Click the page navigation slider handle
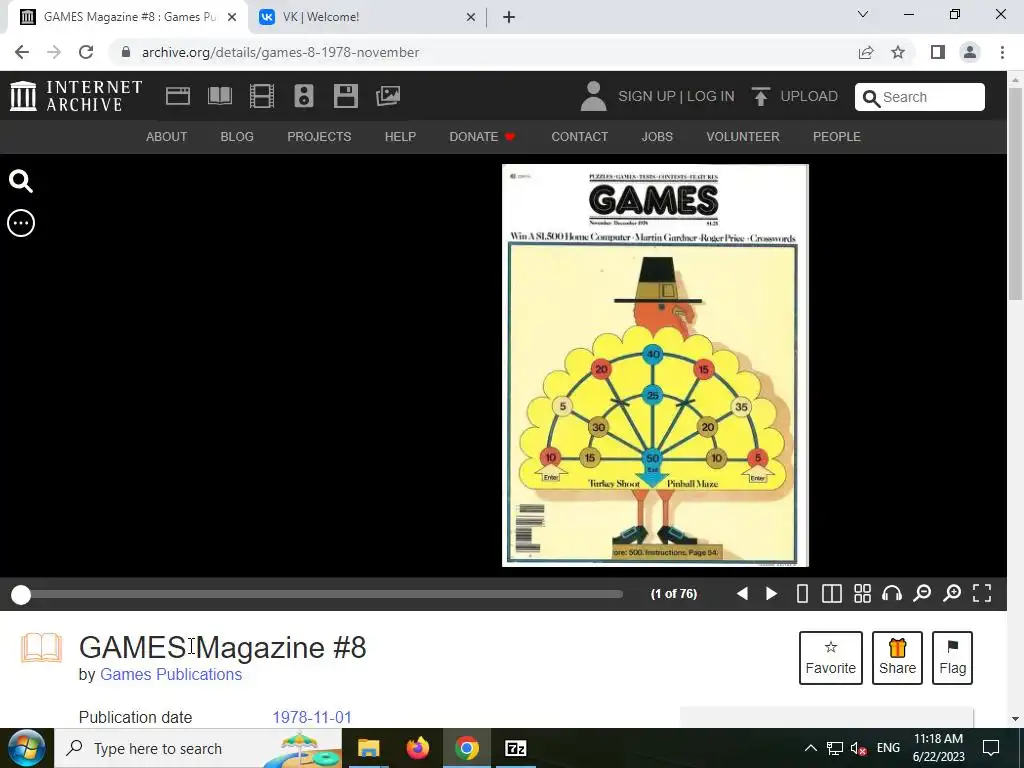 coord(21,595)
